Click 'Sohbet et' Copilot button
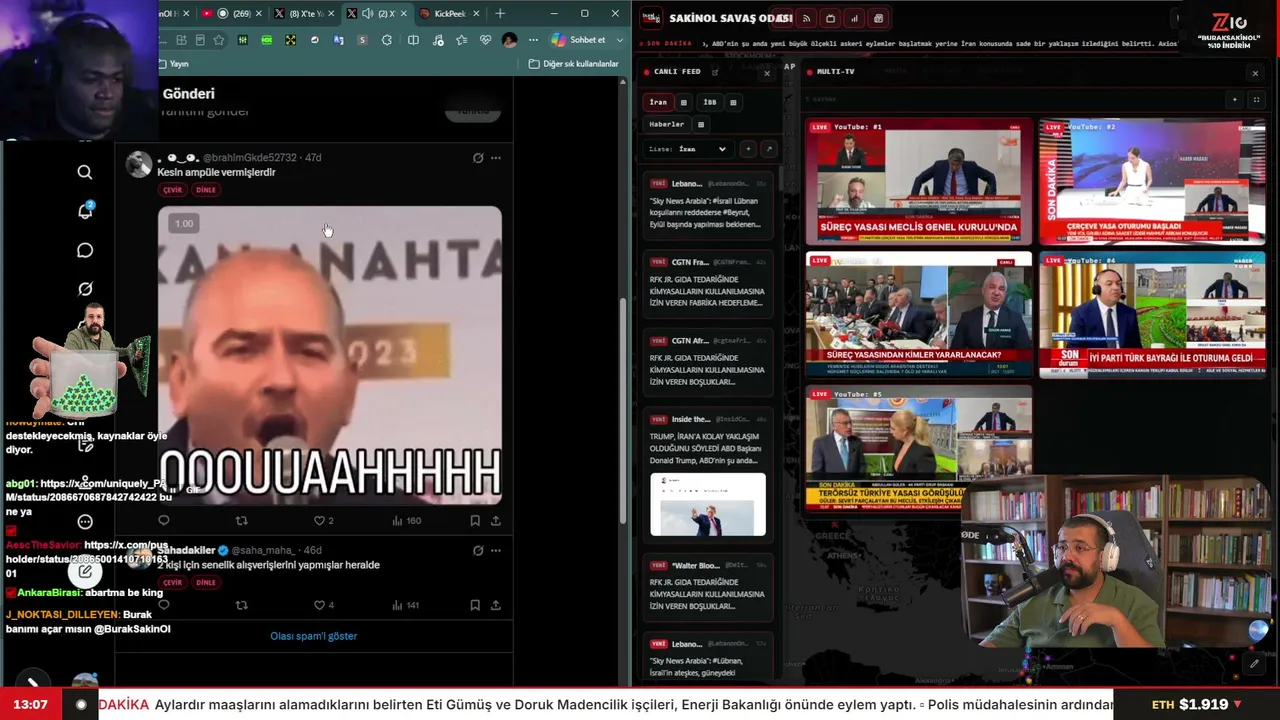The image size is (1280, 720). 579,40
